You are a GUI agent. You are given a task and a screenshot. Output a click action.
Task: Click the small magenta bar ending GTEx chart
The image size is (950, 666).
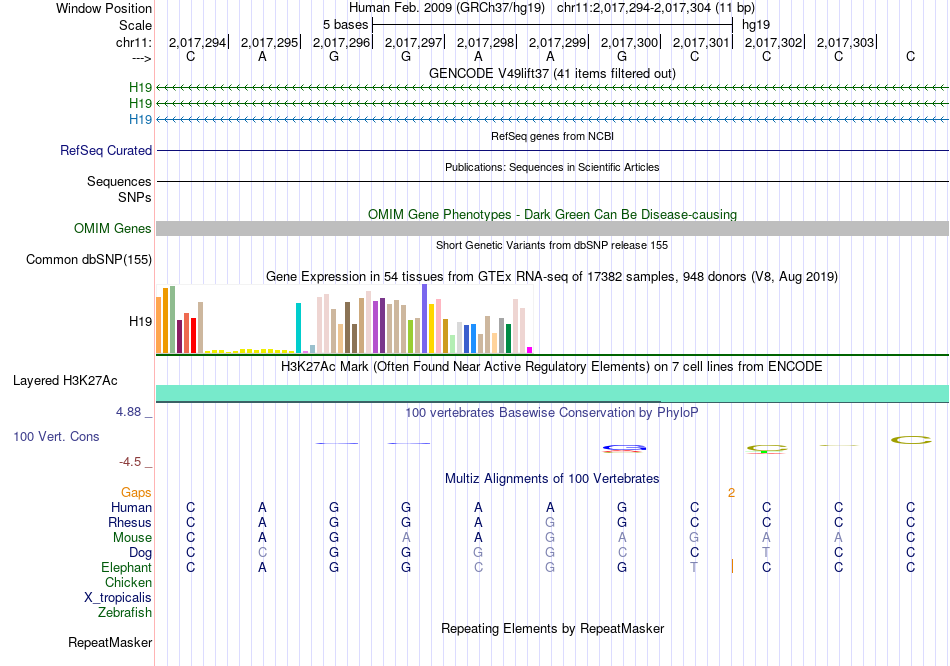tap(530, 350)
